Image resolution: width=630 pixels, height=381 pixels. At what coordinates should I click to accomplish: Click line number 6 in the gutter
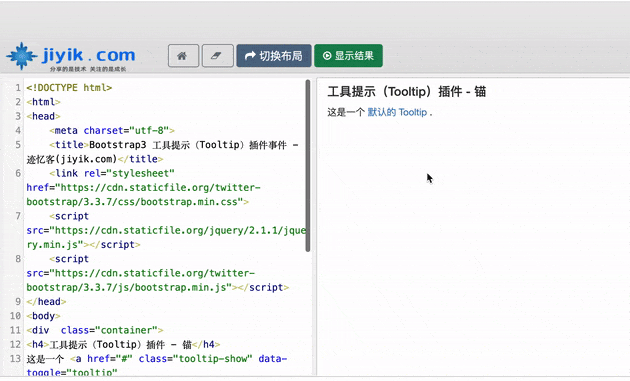17,173
